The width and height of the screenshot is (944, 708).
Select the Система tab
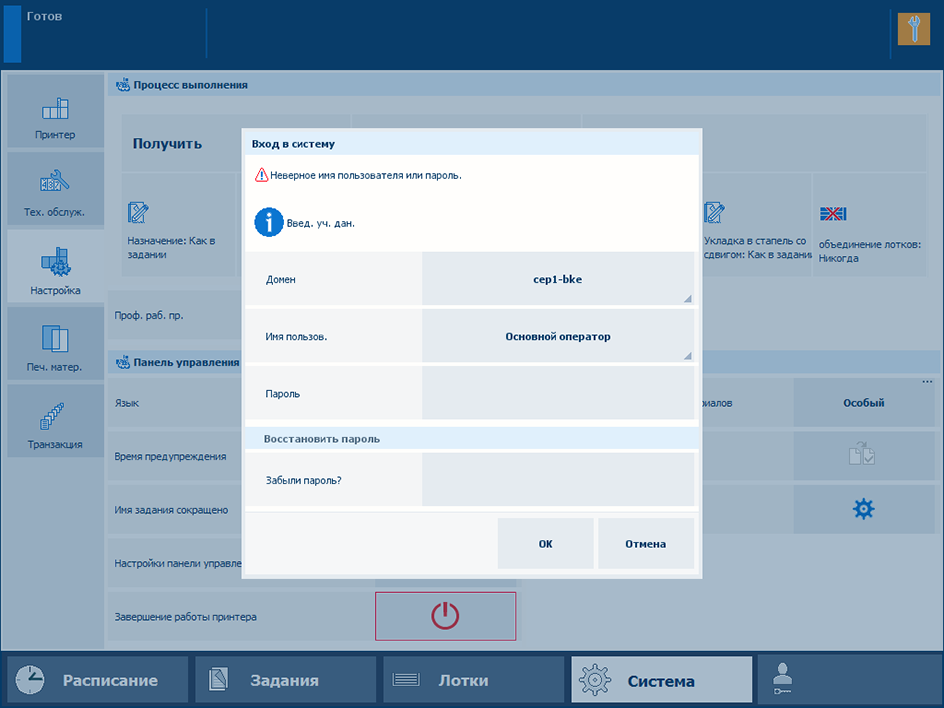[x=661, y=680]
